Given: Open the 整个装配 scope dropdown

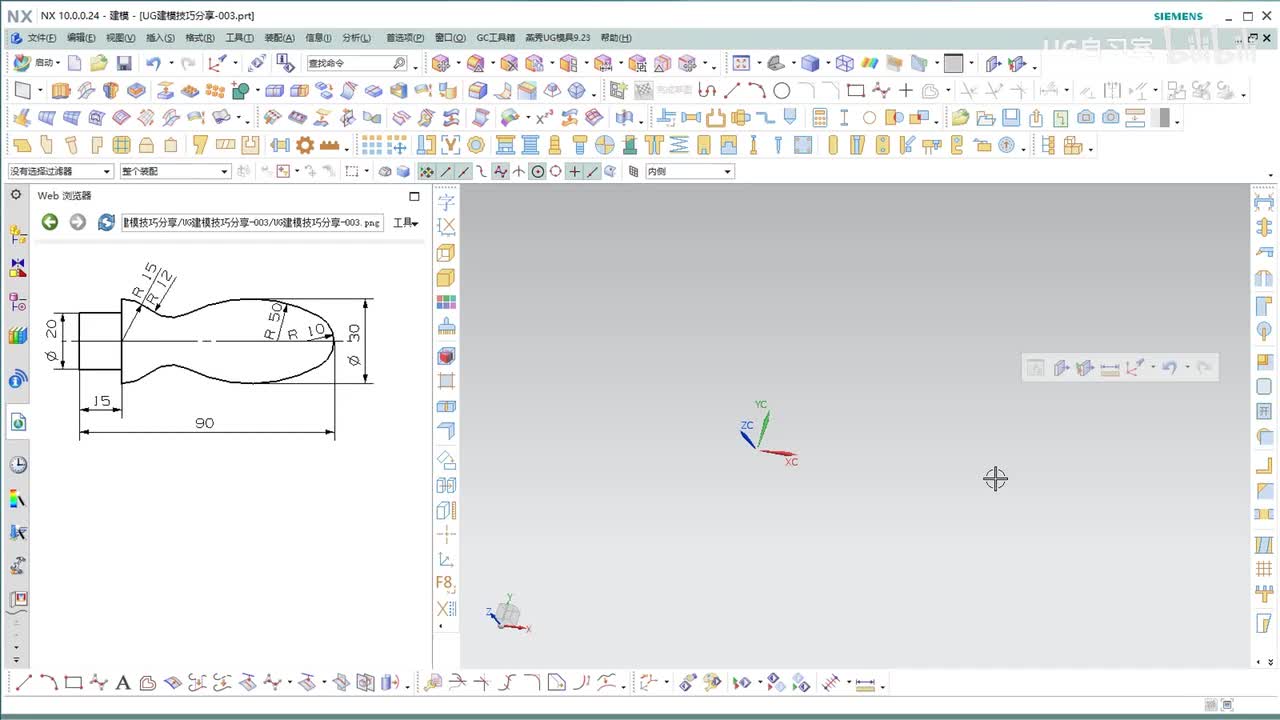Looking at the screenshot, I should 175,171.
